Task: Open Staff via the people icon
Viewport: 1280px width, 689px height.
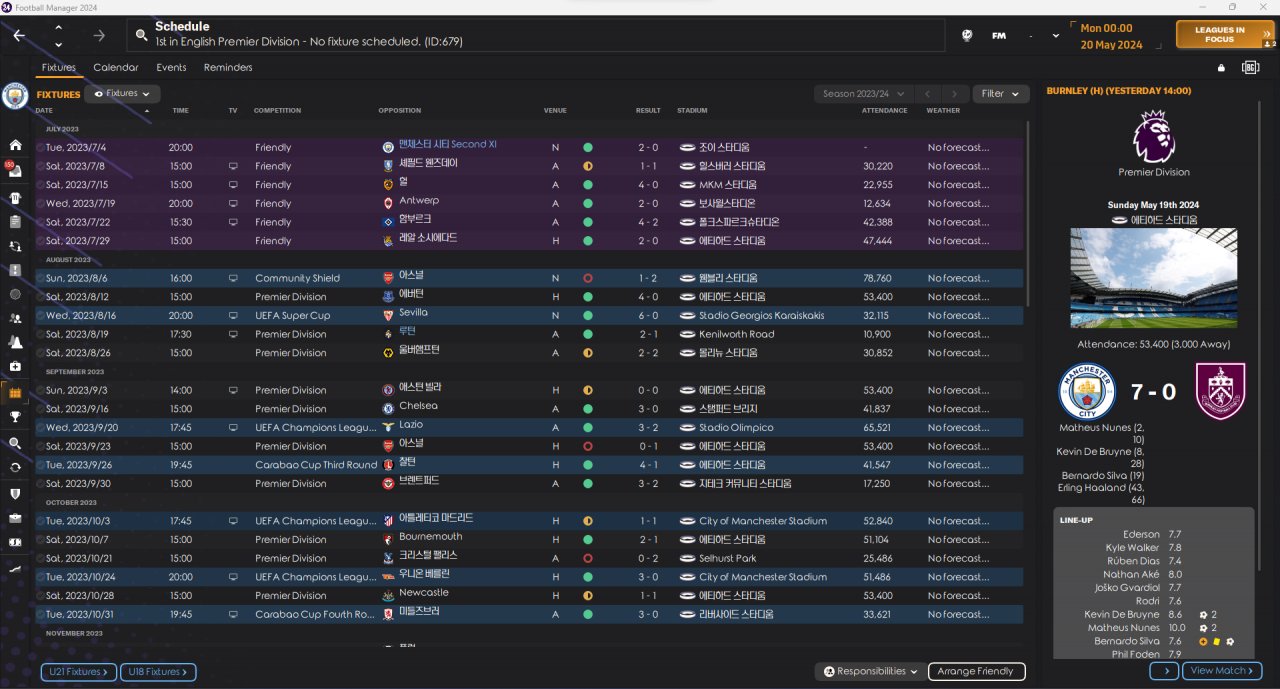Action: point(15,319)
